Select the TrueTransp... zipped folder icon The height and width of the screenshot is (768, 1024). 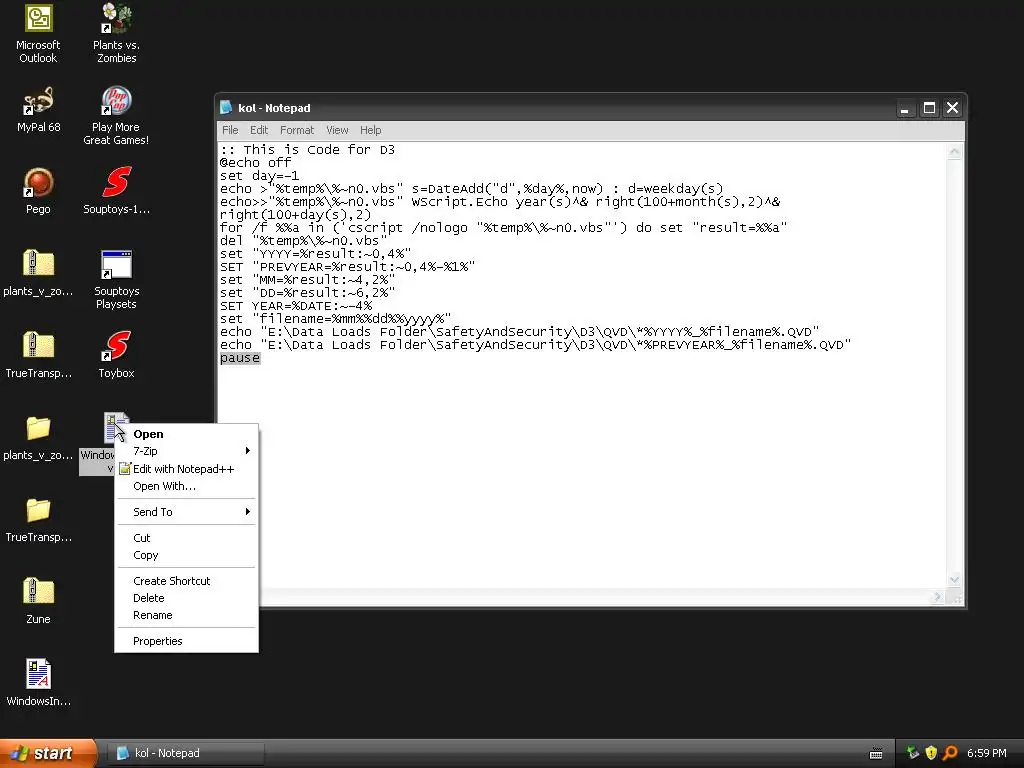click(x=39, y=355)
